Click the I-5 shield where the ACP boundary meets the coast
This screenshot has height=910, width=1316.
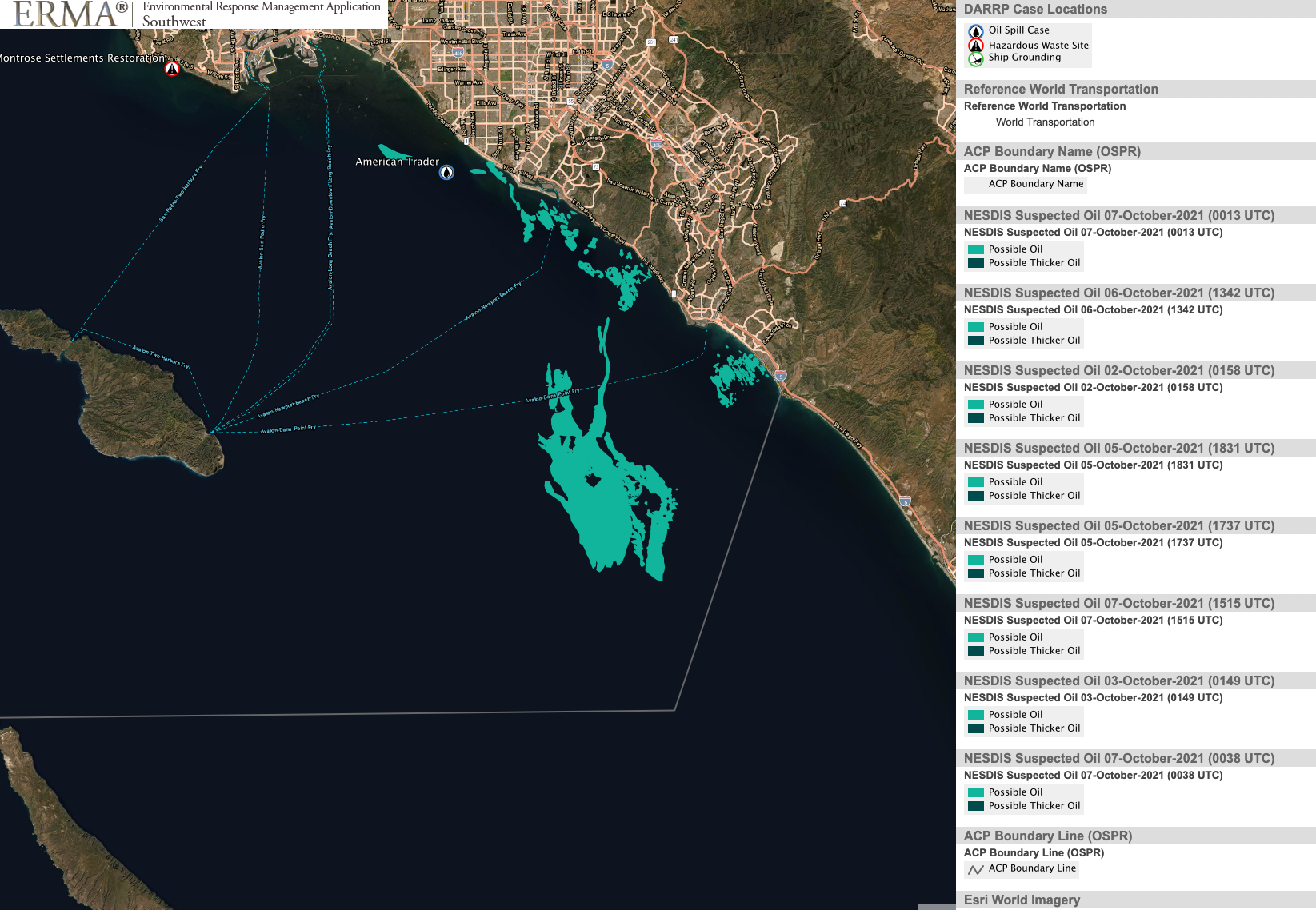coord(781,375)
